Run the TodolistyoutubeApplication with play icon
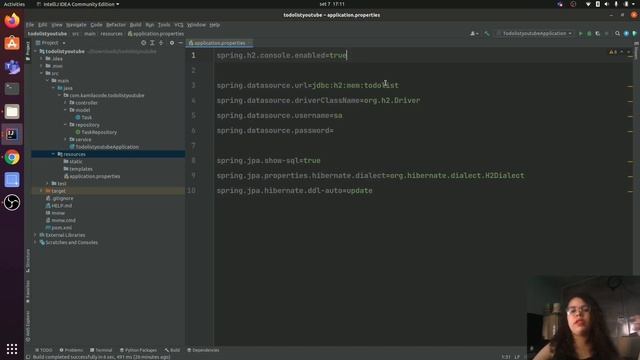 [x=580, y=33]
